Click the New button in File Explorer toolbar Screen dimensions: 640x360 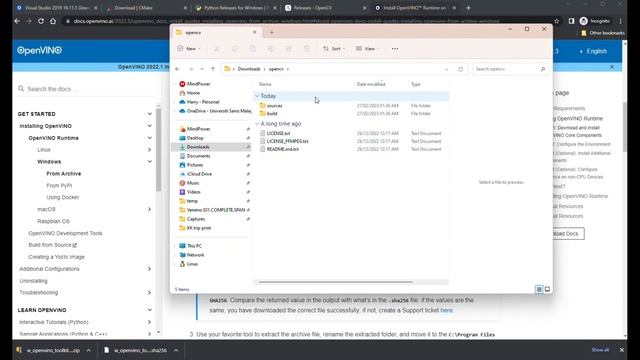189,49
